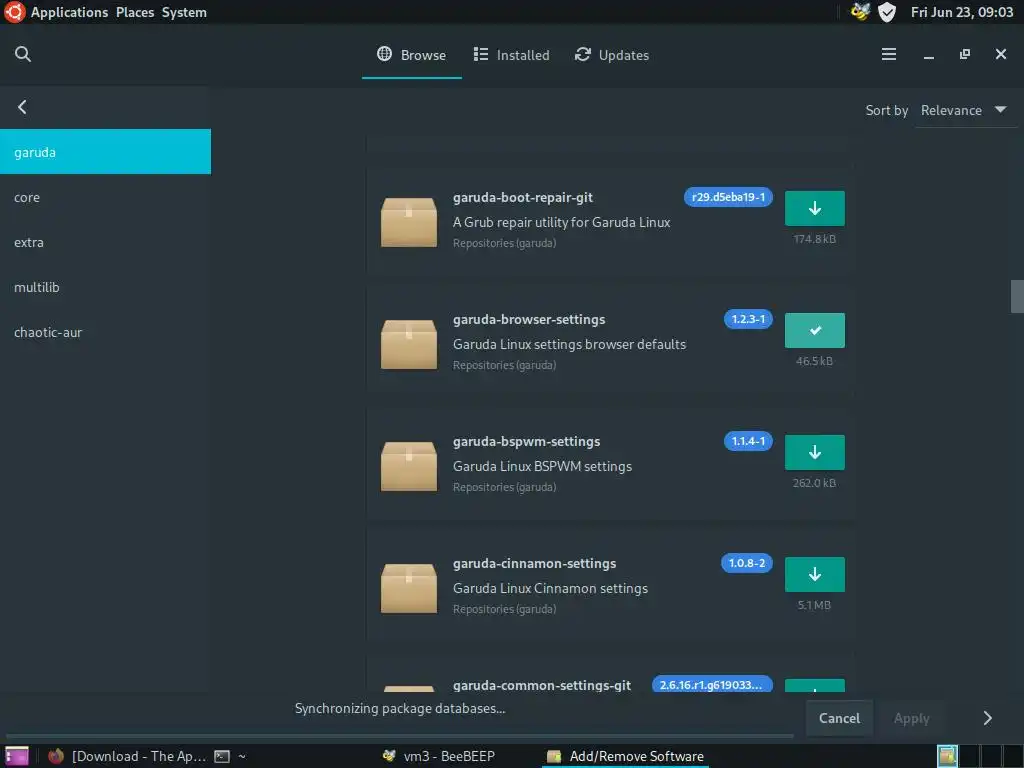The height and width of the screenshot is (768, 1024).
Task: Click the Apply button
Action: [x=911, y=718]
